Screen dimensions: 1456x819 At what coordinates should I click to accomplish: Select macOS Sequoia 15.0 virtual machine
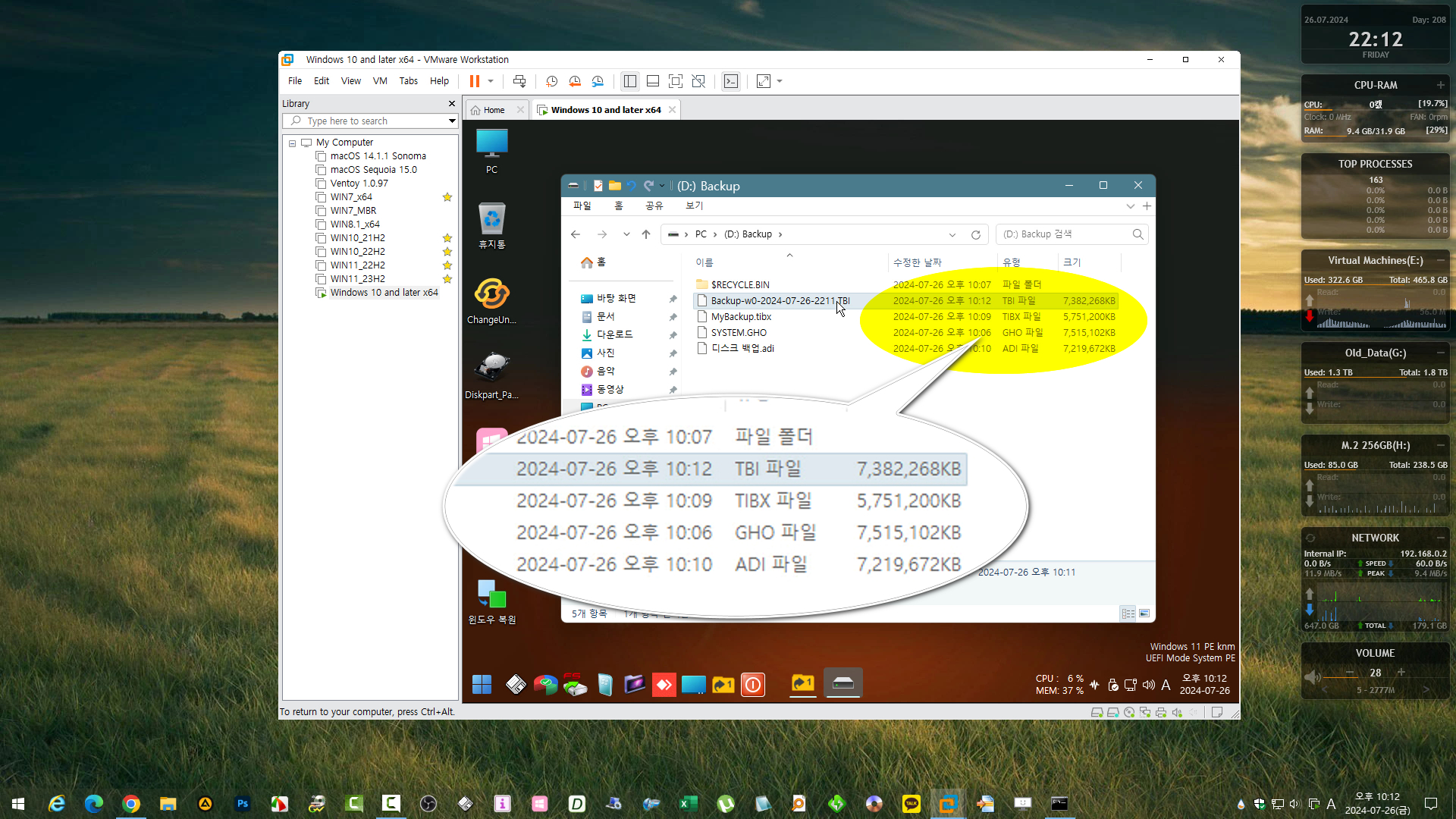pos(373,170)
